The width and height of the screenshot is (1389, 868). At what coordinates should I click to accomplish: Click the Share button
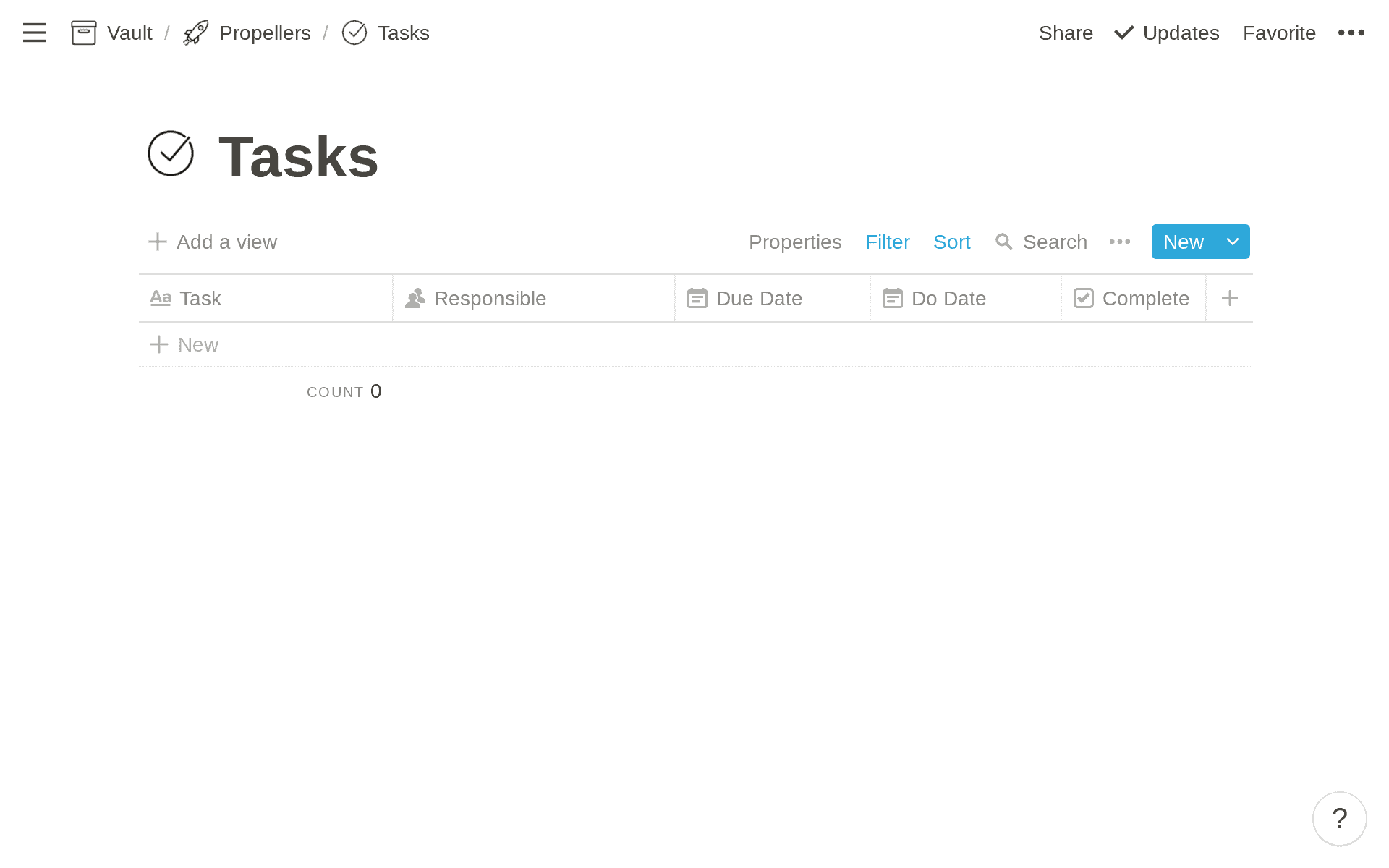coord(1066,33)
